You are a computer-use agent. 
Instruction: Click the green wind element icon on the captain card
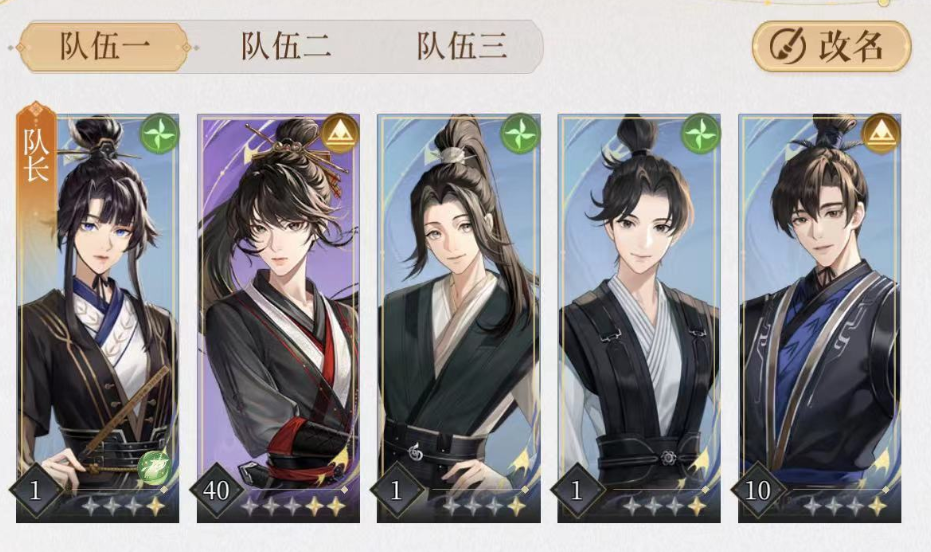tap(160, 133)
